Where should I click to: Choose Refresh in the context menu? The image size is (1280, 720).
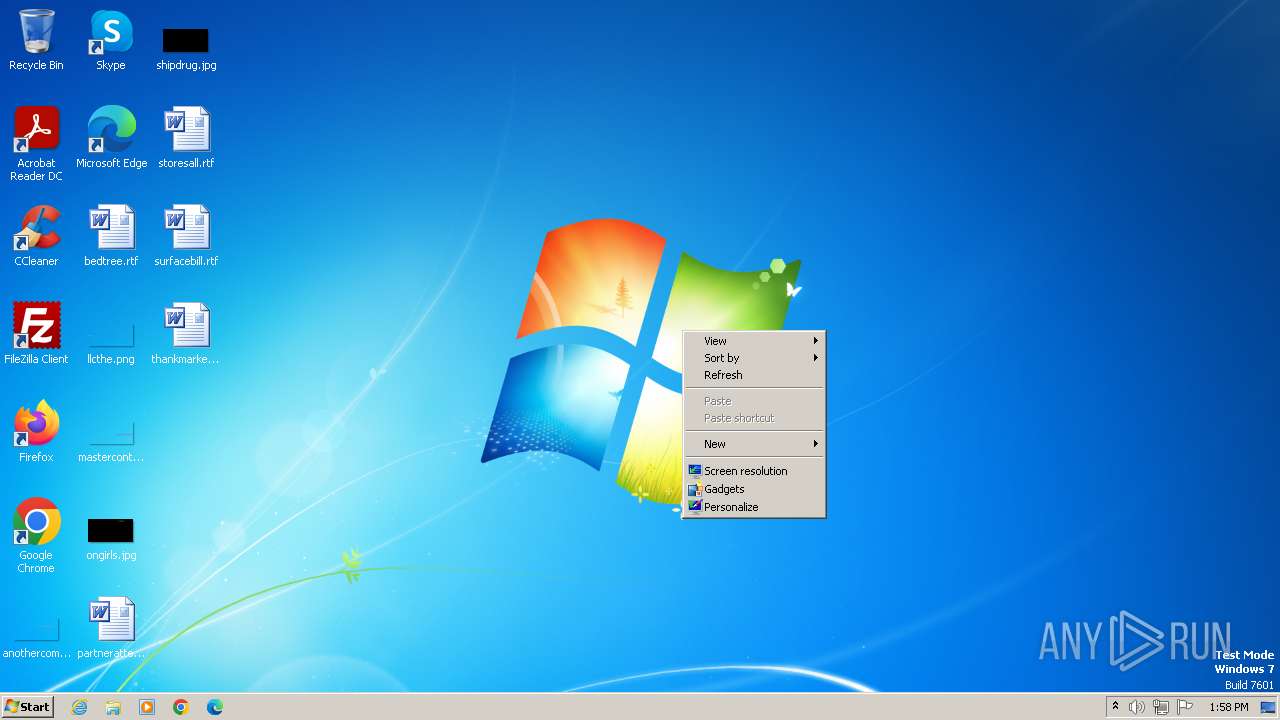coord(754,375)
